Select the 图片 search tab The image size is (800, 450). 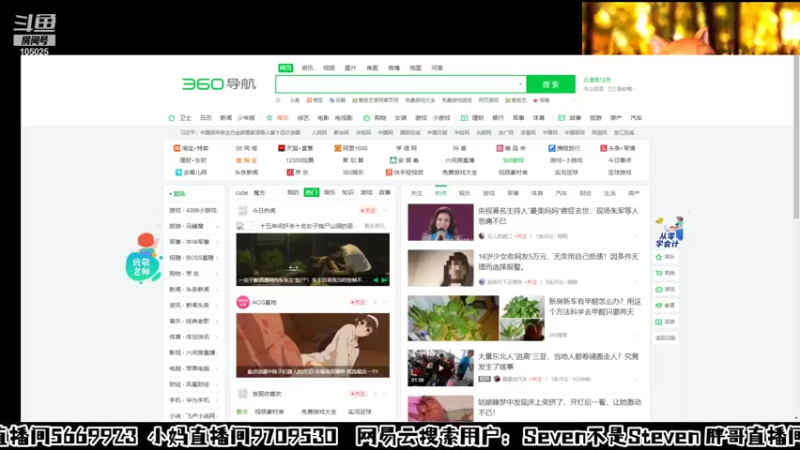350,68
